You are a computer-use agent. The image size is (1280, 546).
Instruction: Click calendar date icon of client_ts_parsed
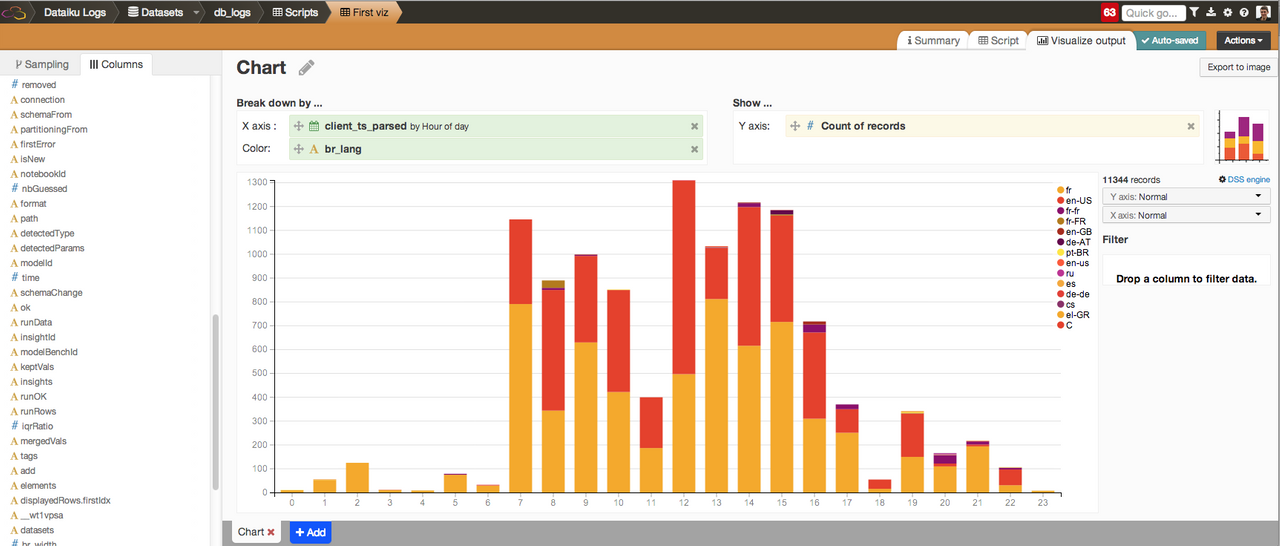point(314,126)
